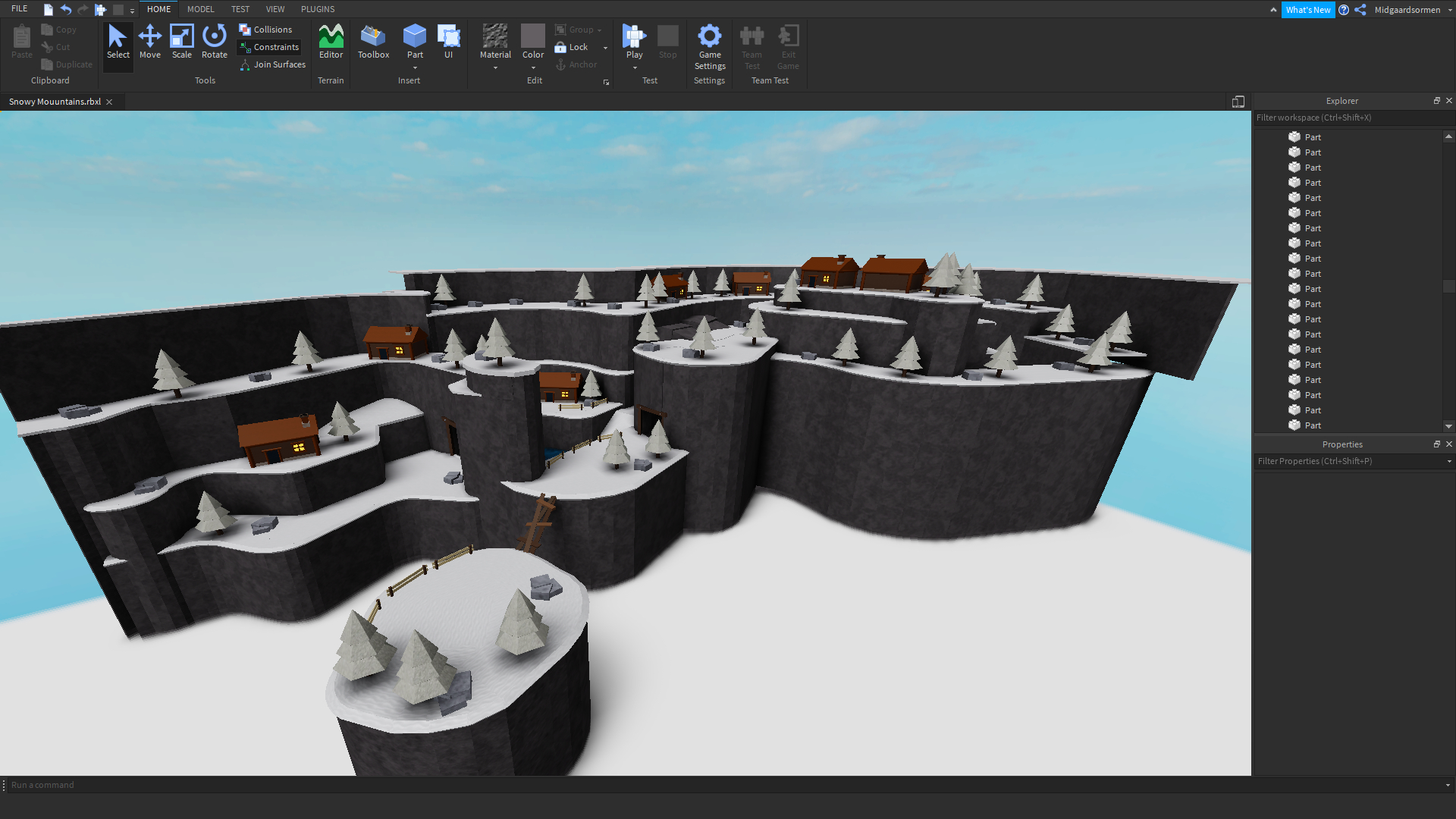Open the Lock options dropdown
The image size is (1456, 819).
tap(604, 47)
